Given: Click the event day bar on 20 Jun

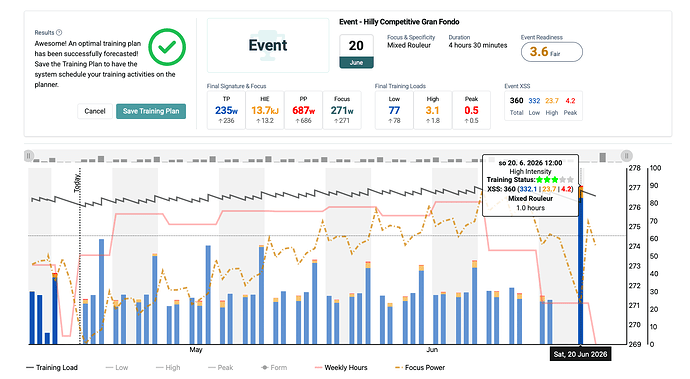Looking at the screenshot, I should tap(580, 265).
